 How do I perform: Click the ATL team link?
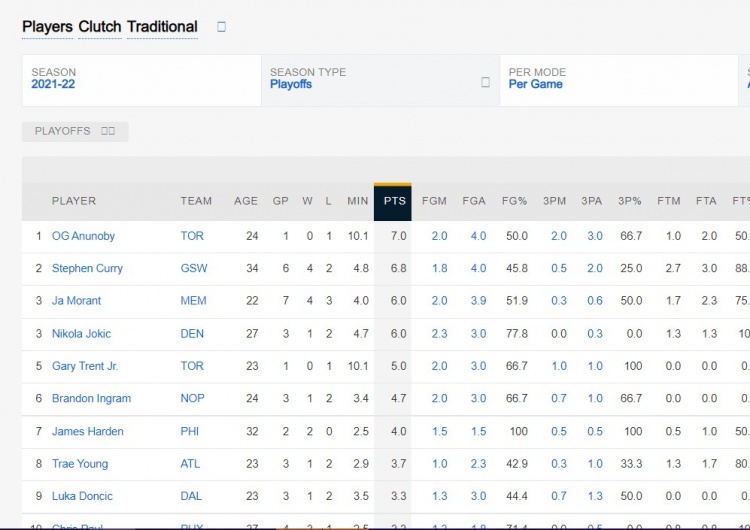point(190,464)
